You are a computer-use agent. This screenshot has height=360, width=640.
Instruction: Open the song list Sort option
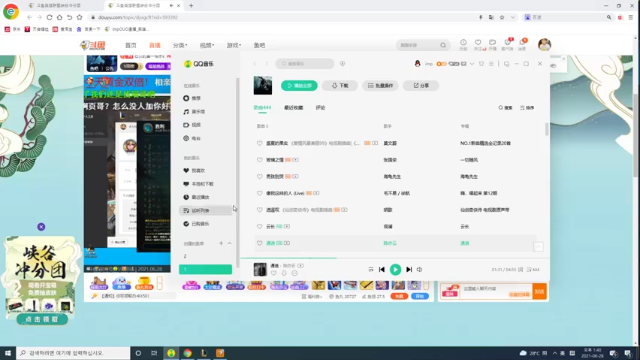coord(527,108)
